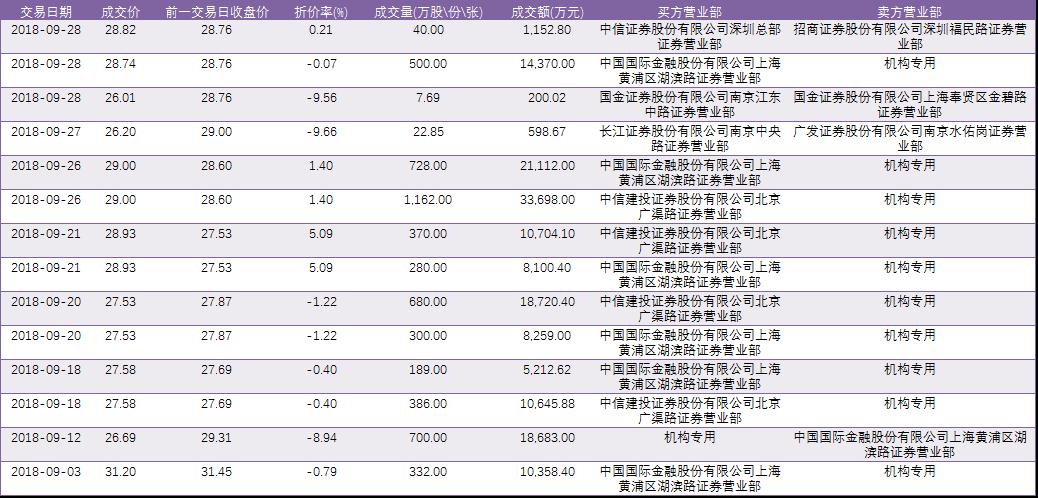
Task: Select the 29.31 previous close cell
Action: pyautogui.click(x=216, y=437)
